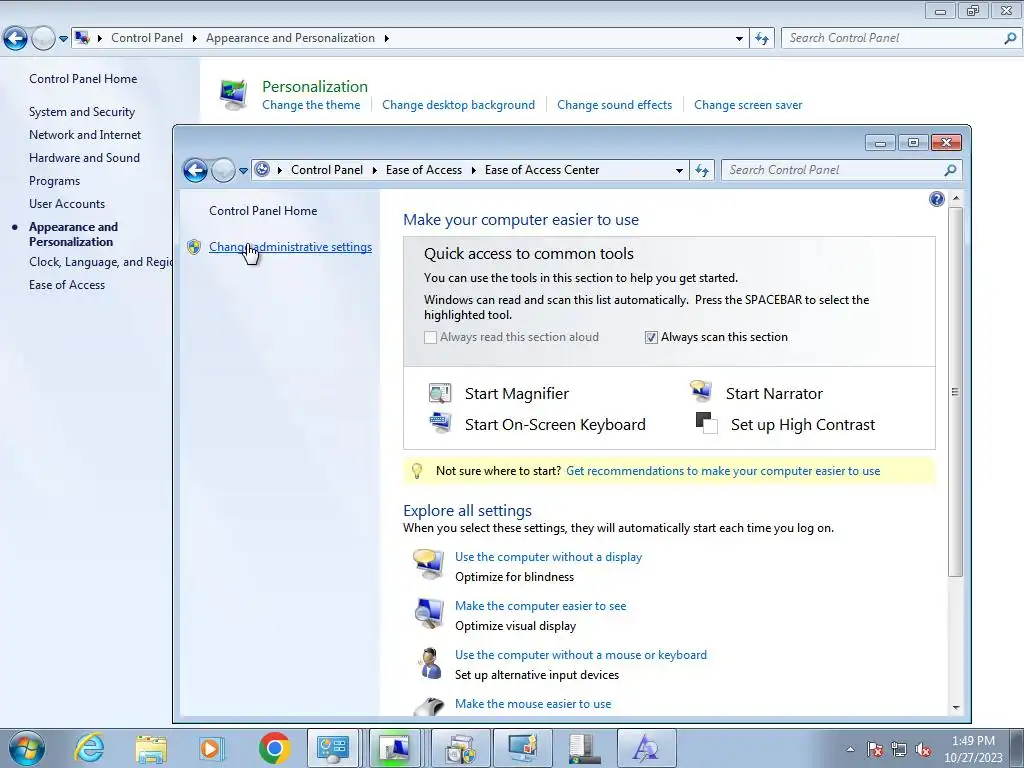Click the Action Center flag tray icon
The width and height of the screenshot is (1024, 768).
point(875,749)
